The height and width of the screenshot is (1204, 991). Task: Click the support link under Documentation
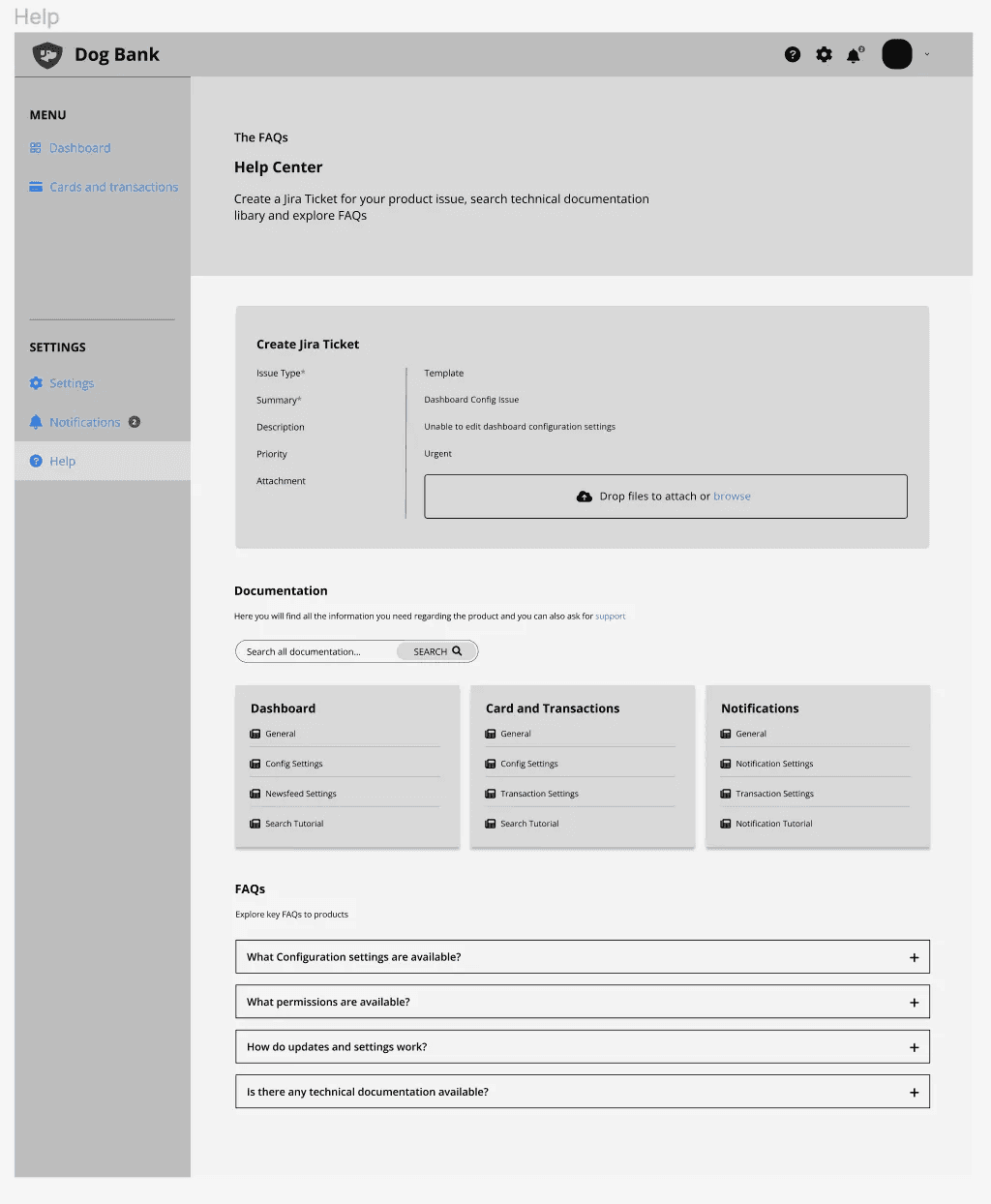pos(610,616)
